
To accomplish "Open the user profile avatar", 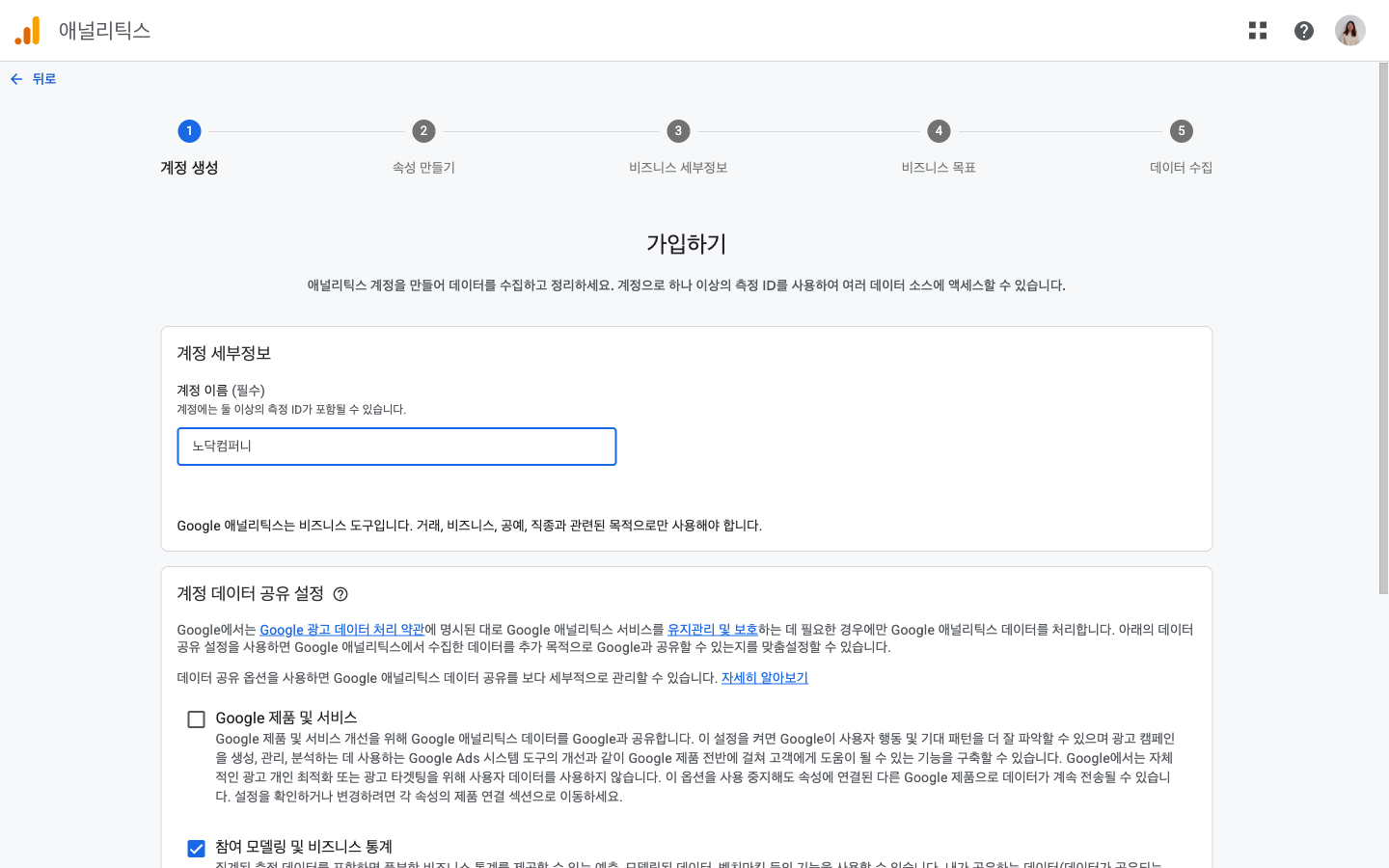I will point(1350,31).
